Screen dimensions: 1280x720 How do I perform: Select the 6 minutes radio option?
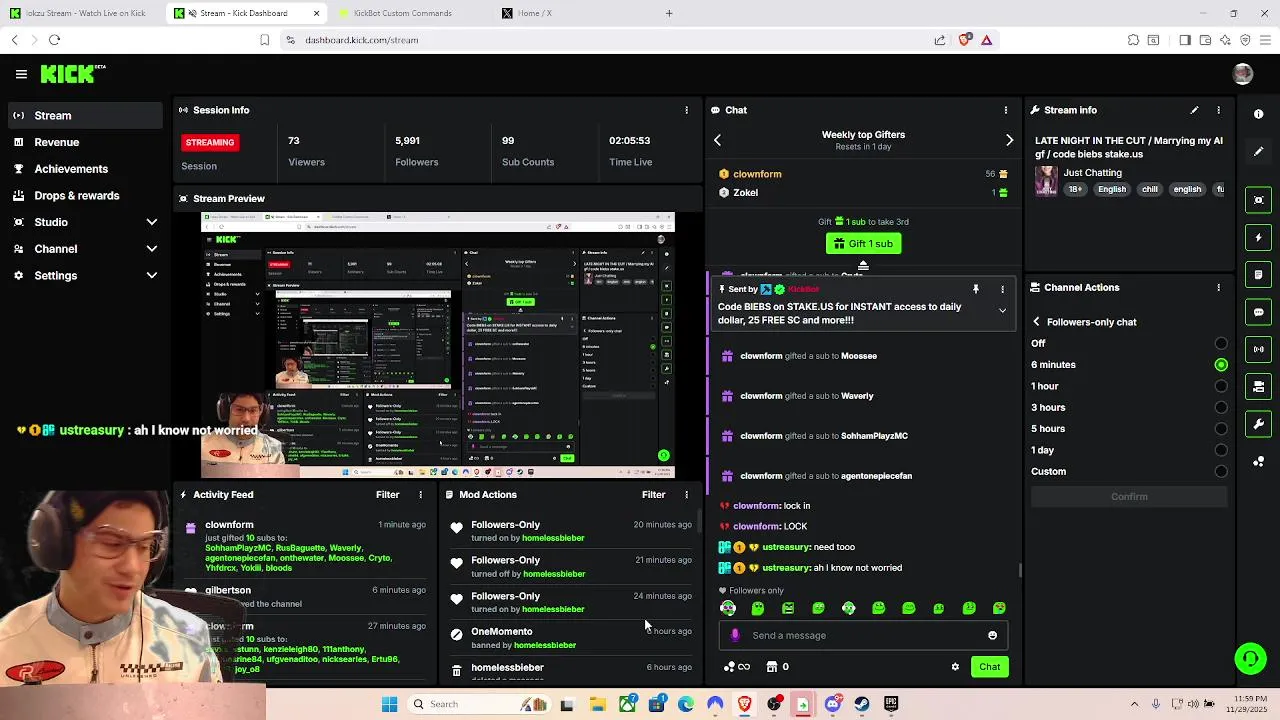pos(1221,365)
